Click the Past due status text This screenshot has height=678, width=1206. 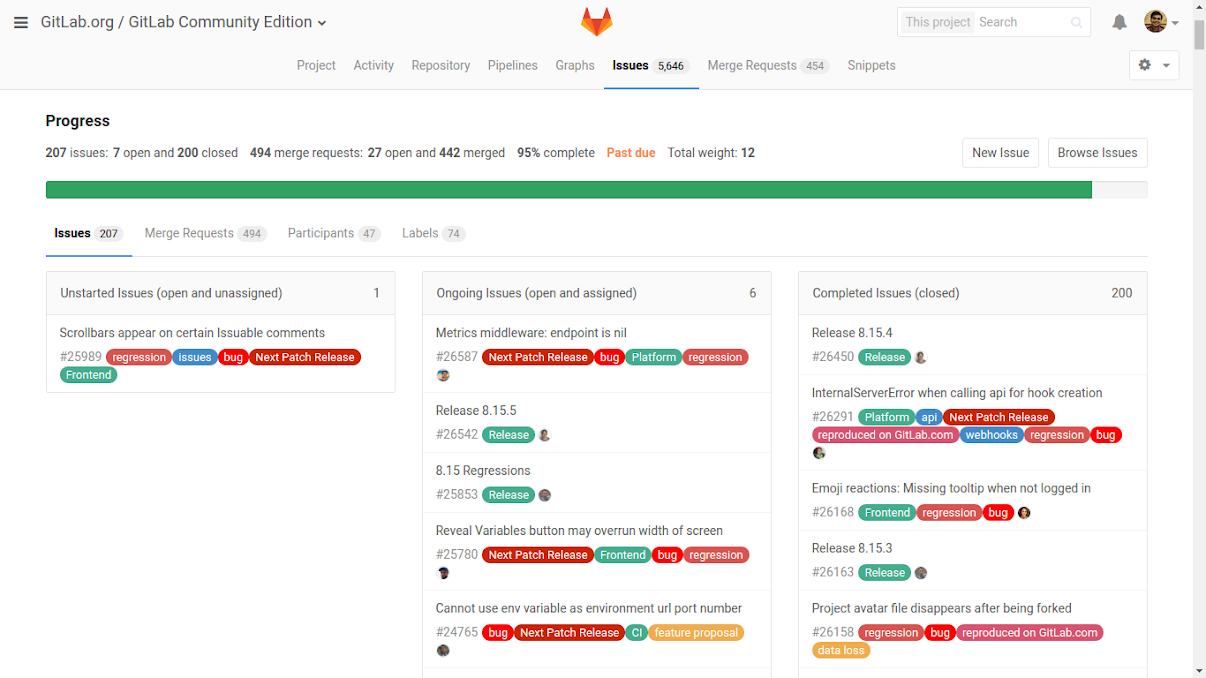[631, 153]
